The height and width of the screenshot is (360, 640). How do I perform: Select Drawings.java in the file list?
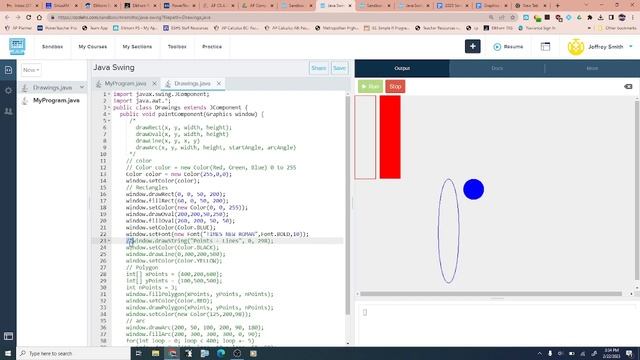pos(52,88)
